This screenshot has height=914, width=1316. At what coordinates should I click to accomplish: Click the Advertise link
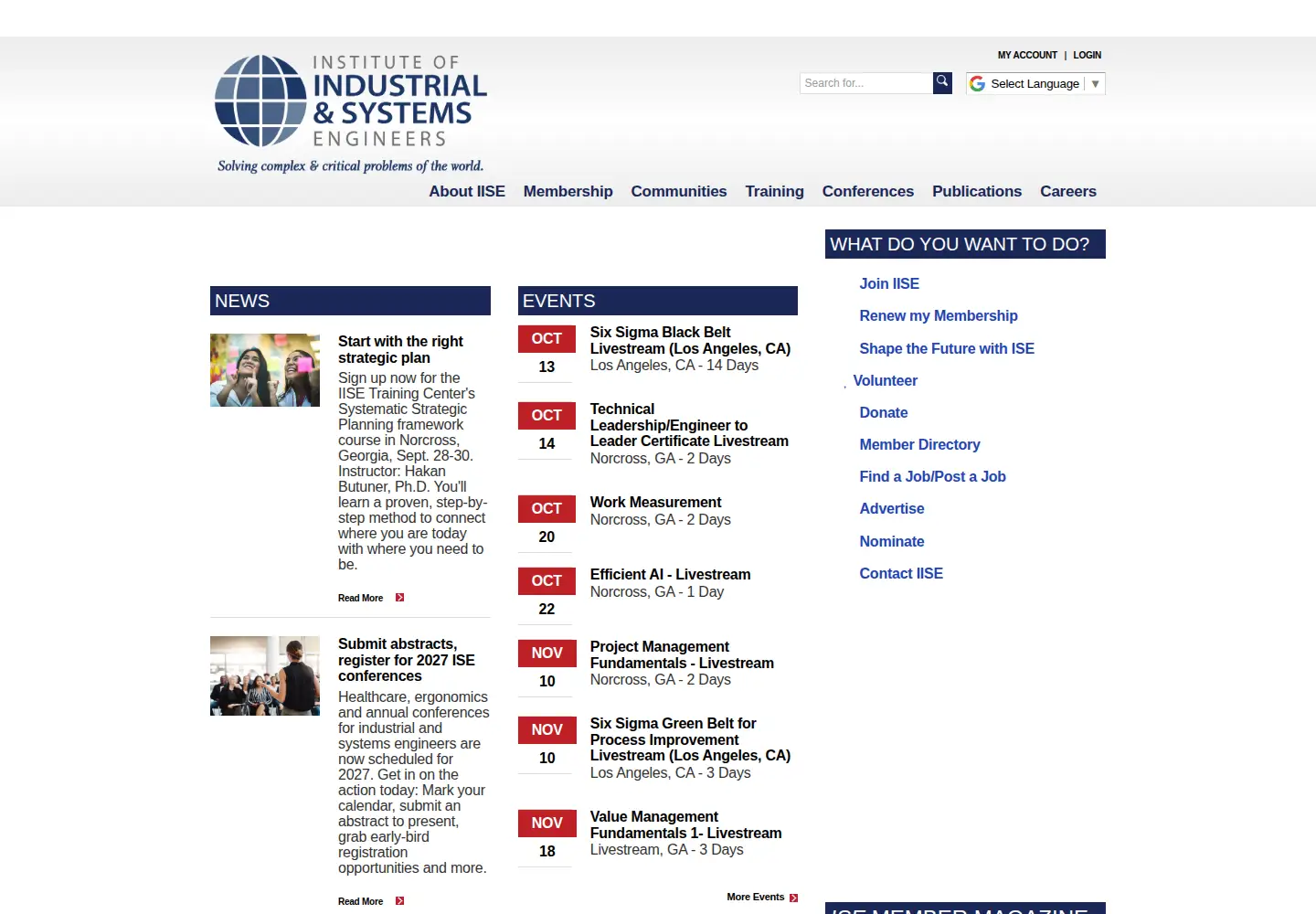(x=891, y=508)
